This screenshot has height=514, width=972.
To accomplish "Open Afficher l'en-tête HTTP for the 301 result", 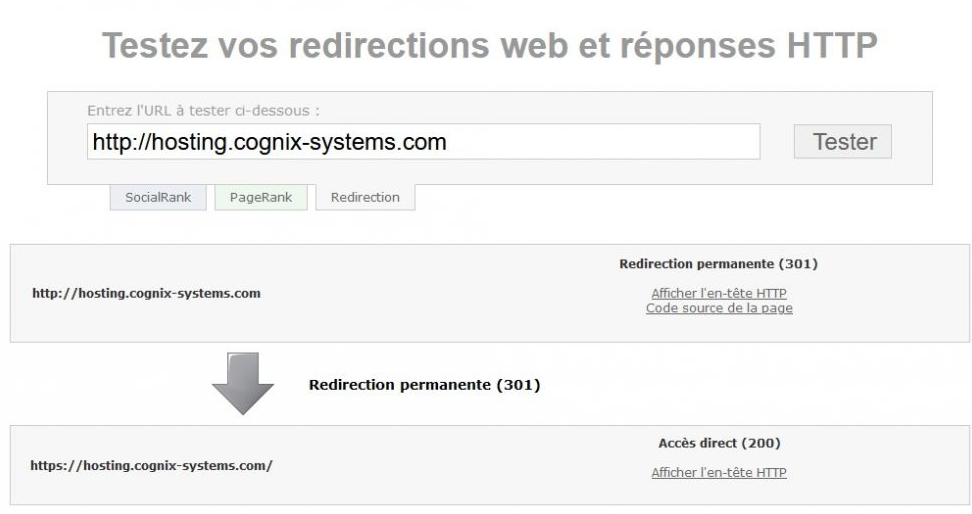I will [x=718, y=293].
